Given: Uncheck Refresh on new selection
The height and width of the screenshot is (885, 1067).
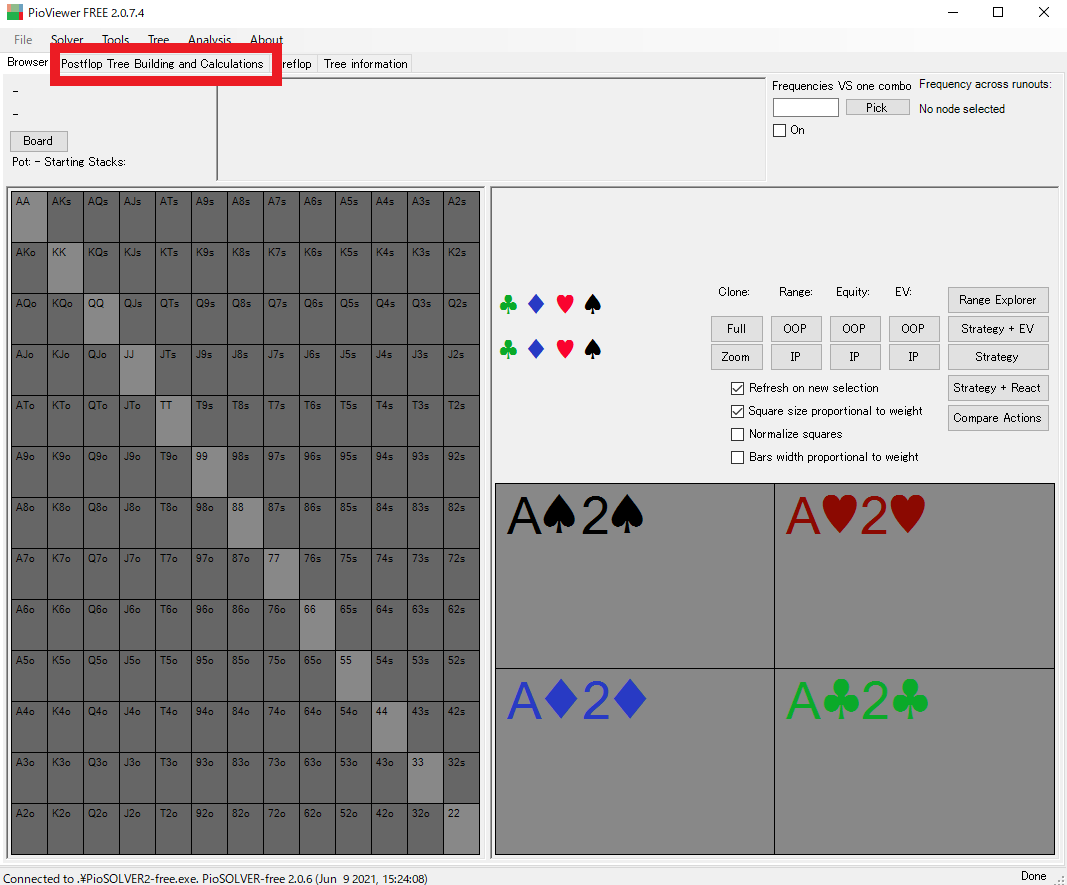Looking at the screenshot, I should coord(738,388).
